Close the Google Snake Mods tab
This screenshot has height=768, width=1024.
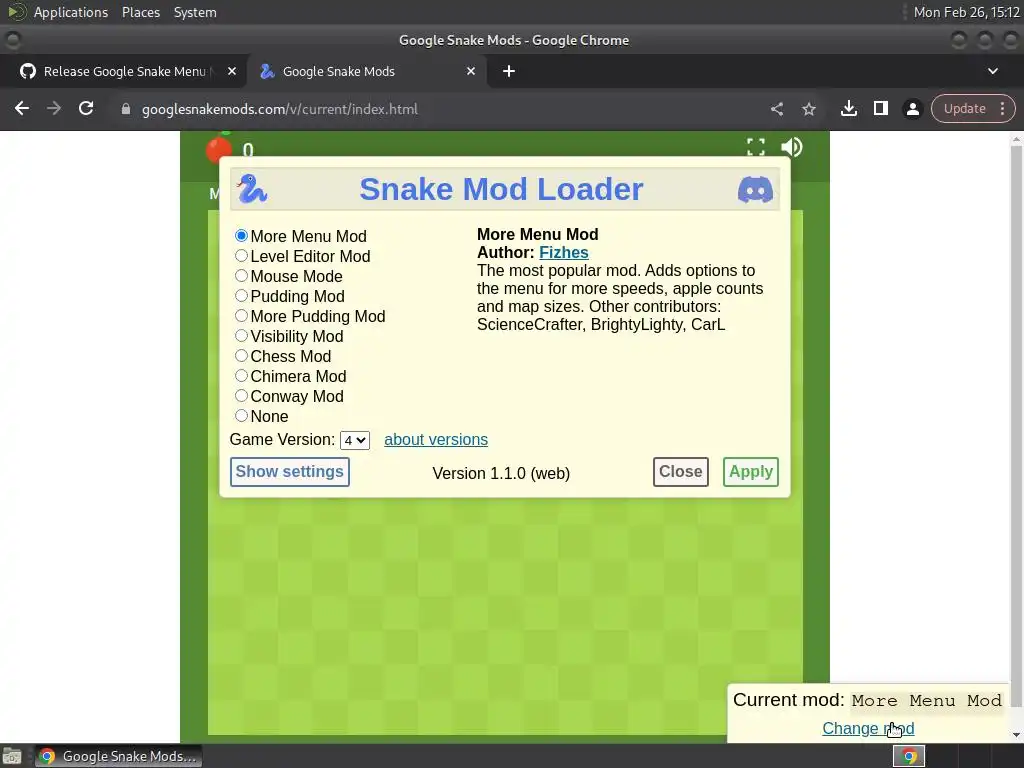471,71
